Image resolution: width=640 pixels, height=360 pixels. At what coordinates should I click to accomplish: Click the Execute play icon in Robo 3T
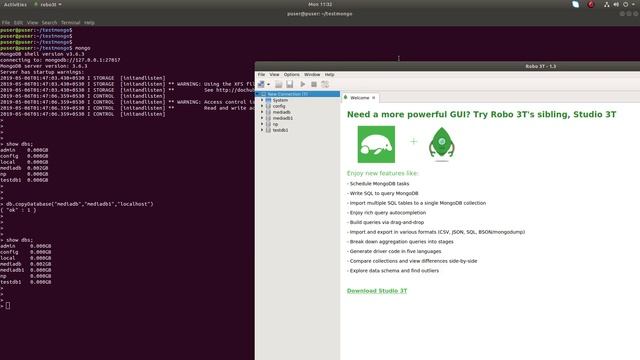303,84
